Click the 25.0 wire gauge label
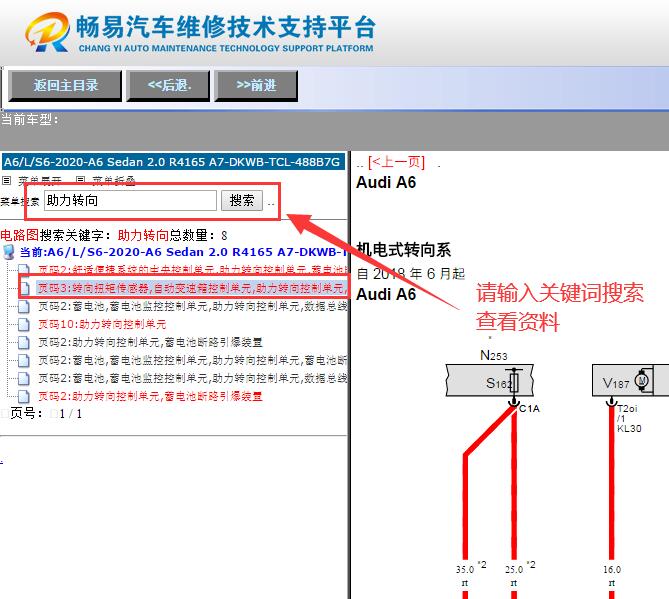The height and width of the screenshot is (599, 669). click(x=514, y=570)
